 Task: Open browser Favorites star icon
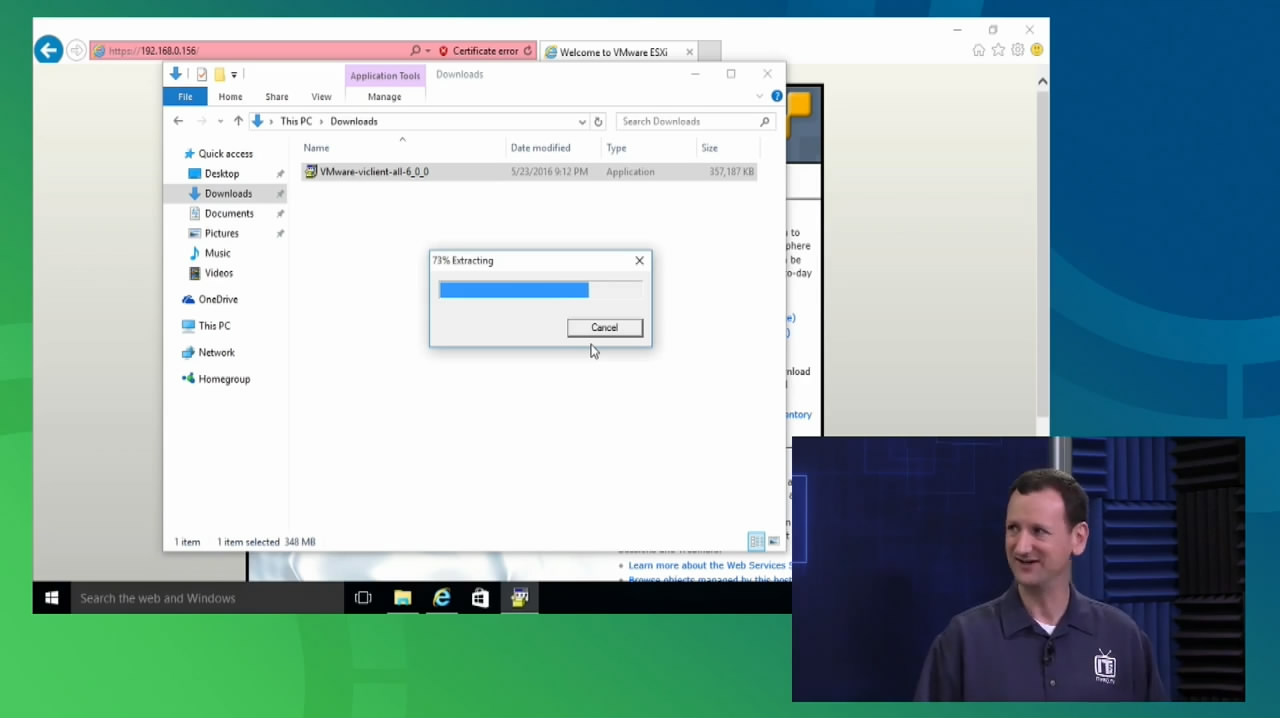tap(998, 50)
